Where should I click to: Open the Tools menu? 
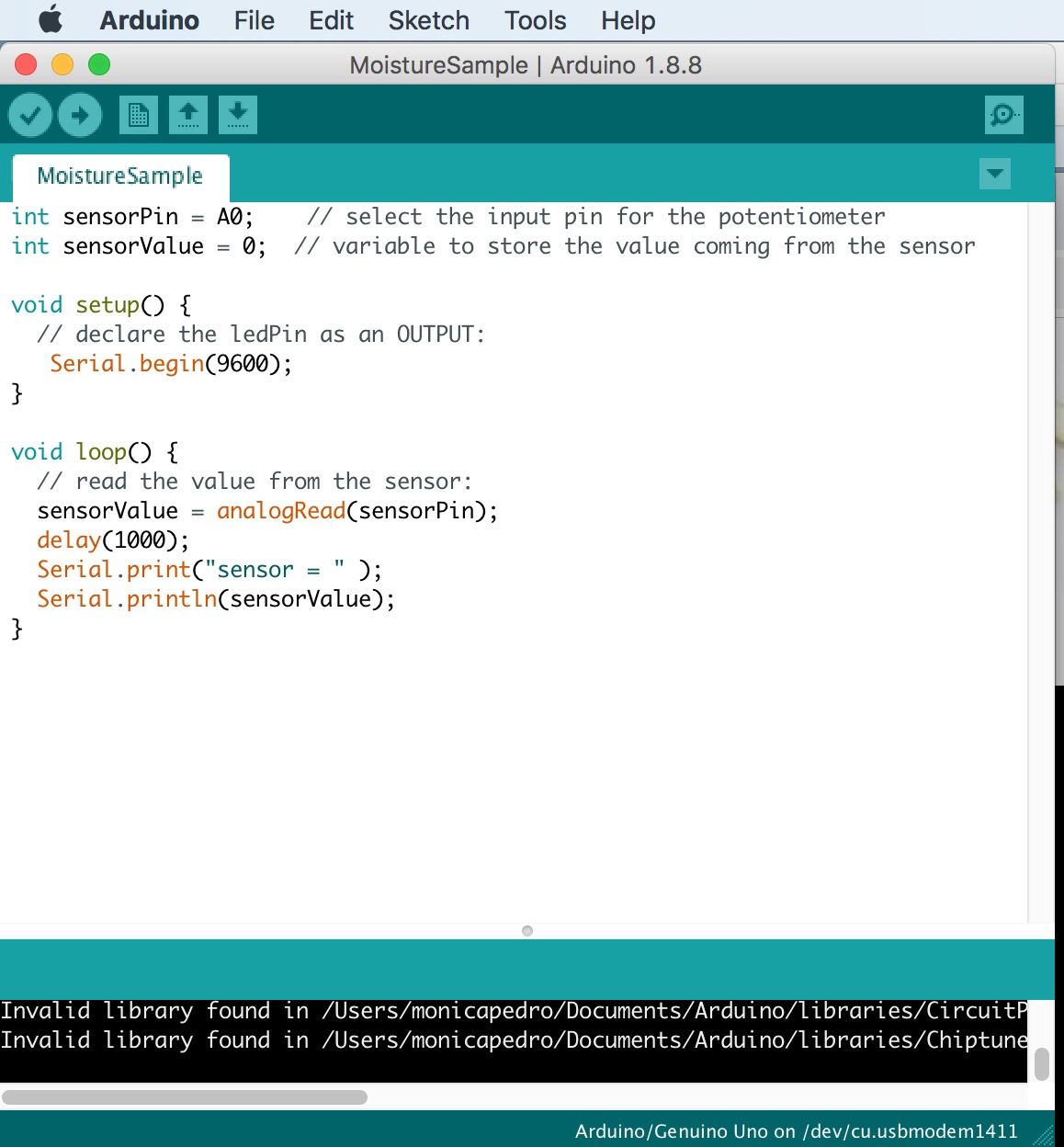coord(536,20)
